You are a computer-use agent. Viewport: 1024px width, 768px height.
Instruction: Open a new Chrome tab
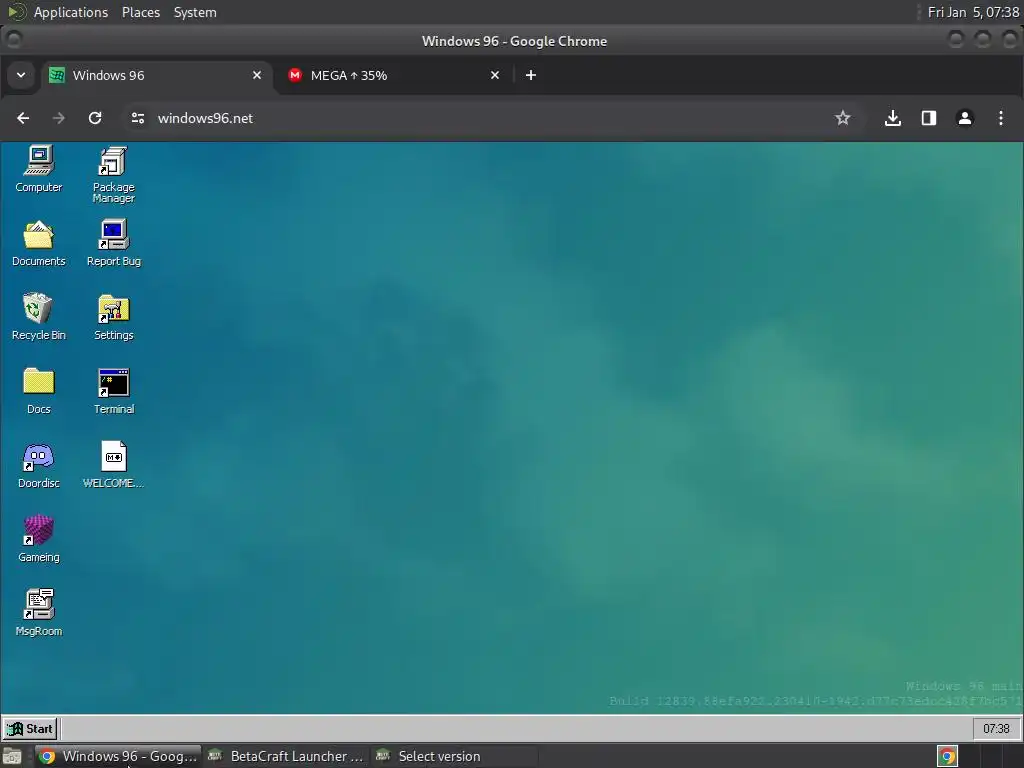531,75
